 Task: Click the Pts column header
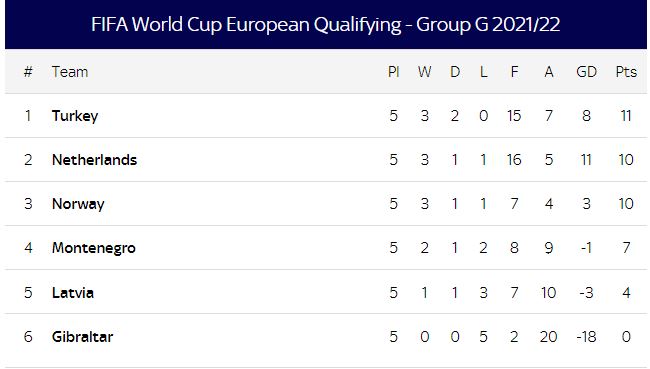click(626, 72)
